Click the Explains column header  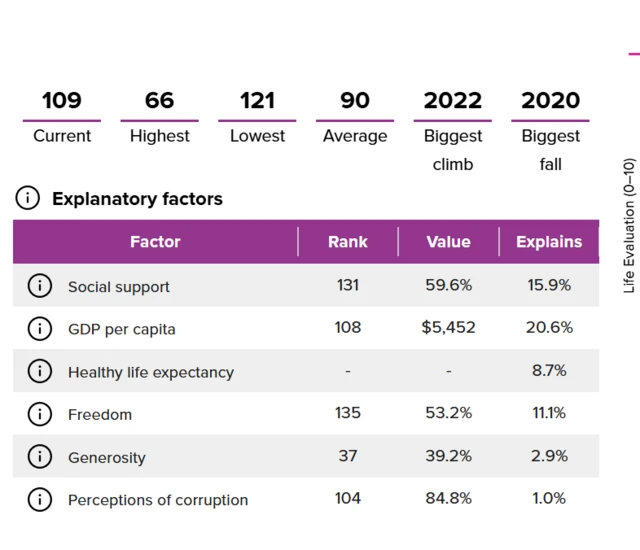[x=549, y=242]
